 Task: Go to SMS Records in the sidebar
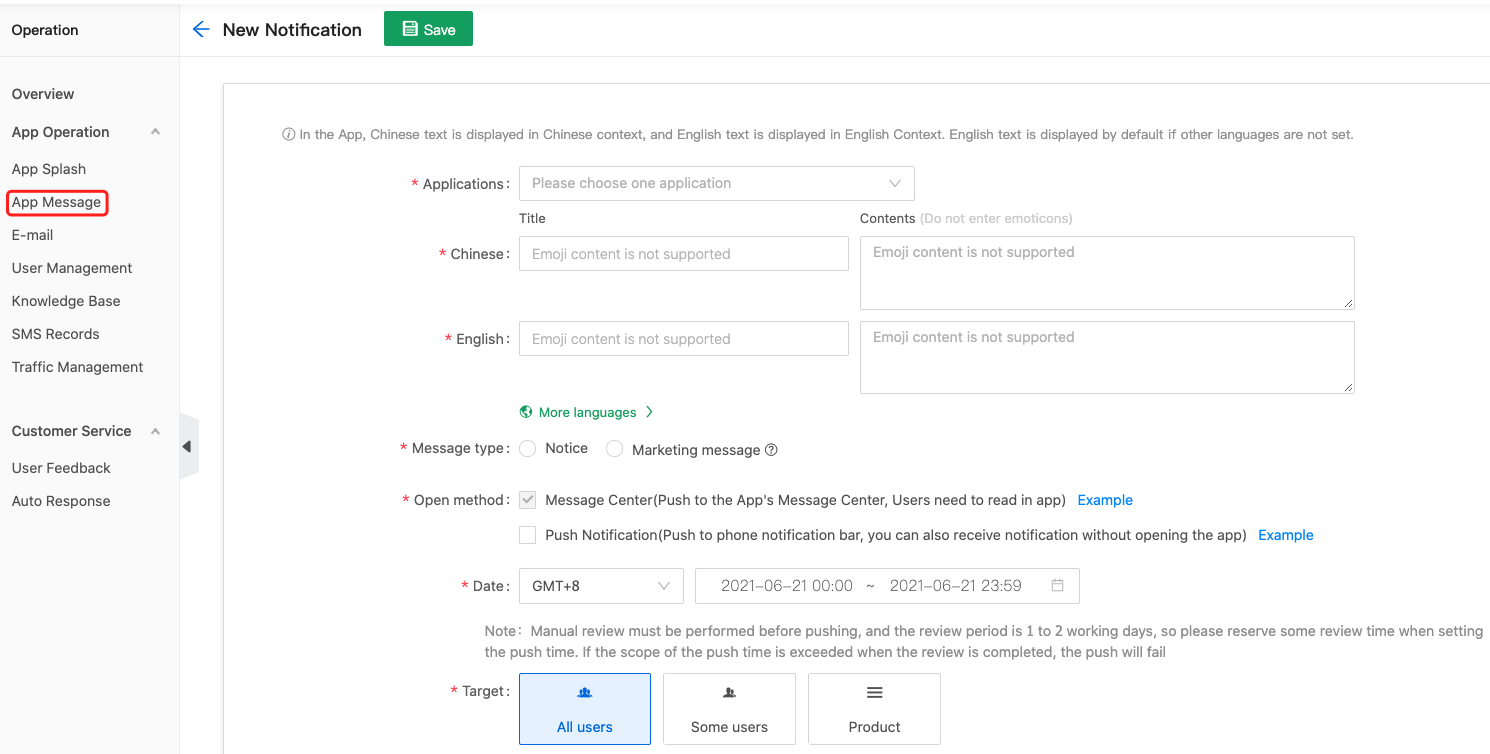(x=55, y=333)
